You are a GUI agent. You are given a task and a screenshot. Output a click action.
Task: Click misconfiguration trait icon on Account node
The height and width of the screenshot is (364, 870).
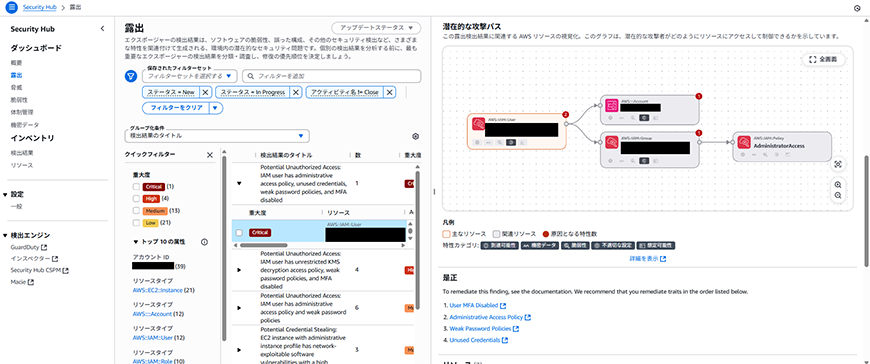click(x=644, y=118)
